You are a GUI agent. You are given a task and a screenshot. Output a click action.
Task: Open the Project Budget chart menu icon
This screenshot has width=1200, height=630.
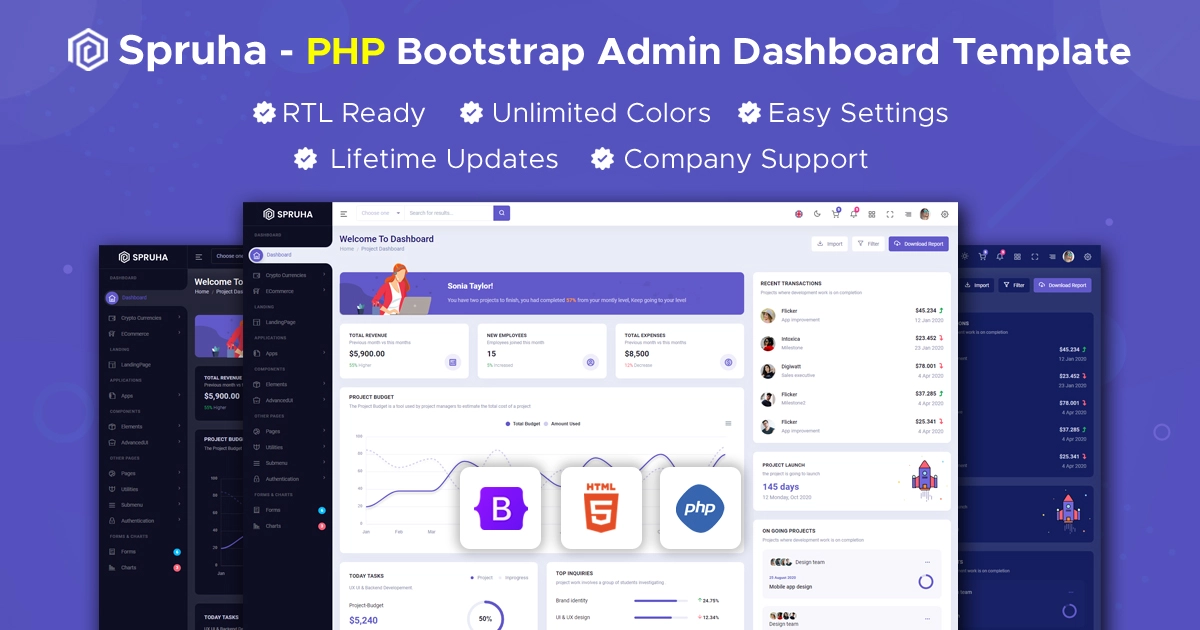728,423
